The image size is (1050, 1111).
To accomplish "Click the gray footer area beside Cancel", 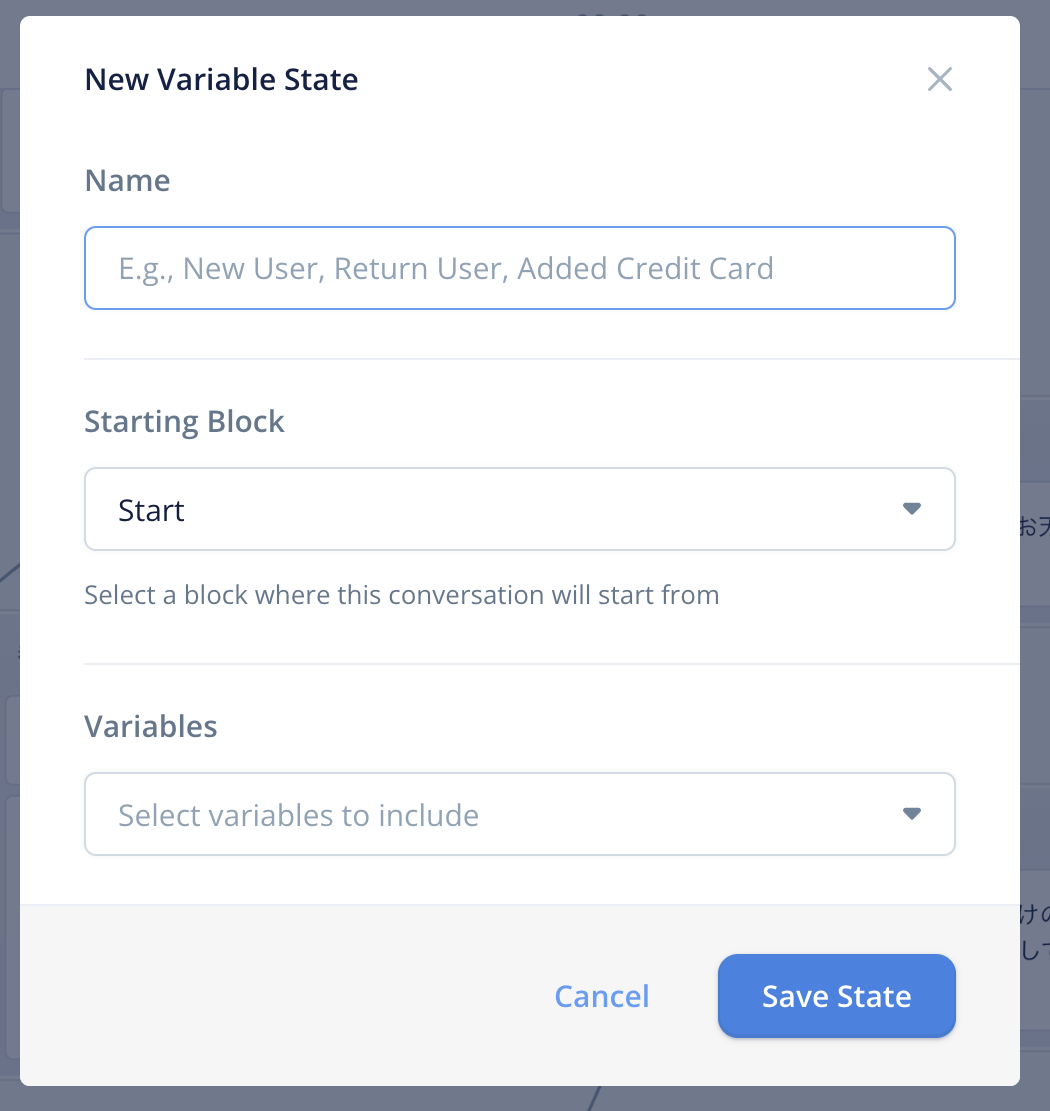I will 283,996.
